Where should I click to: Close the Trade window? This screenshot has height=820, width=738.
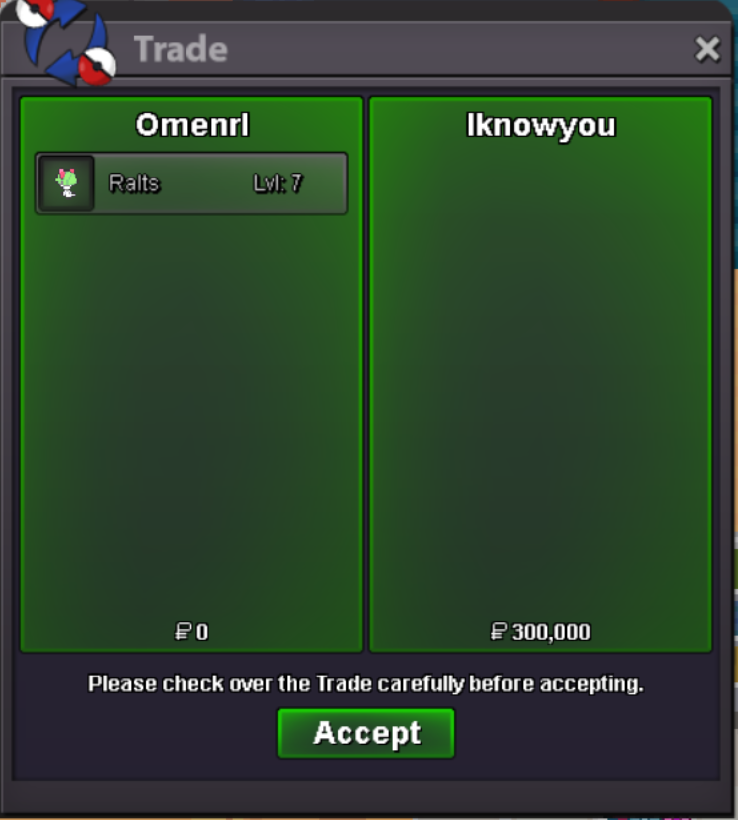point(707,49)
